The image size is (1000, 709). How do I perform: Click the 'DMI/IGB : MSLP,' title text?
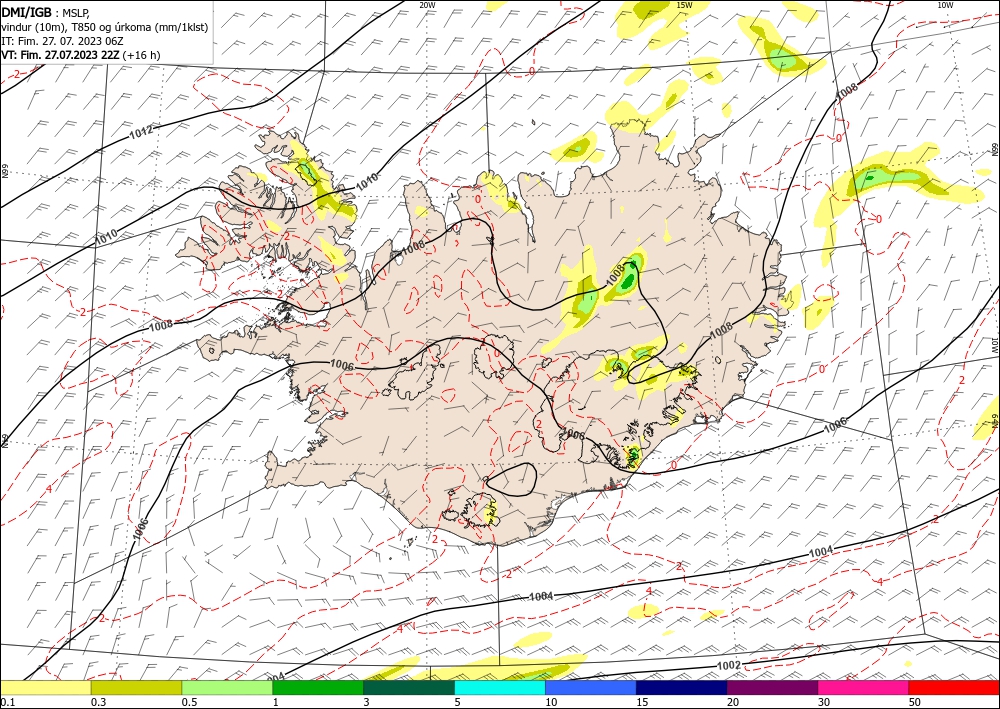pos(45,12)
